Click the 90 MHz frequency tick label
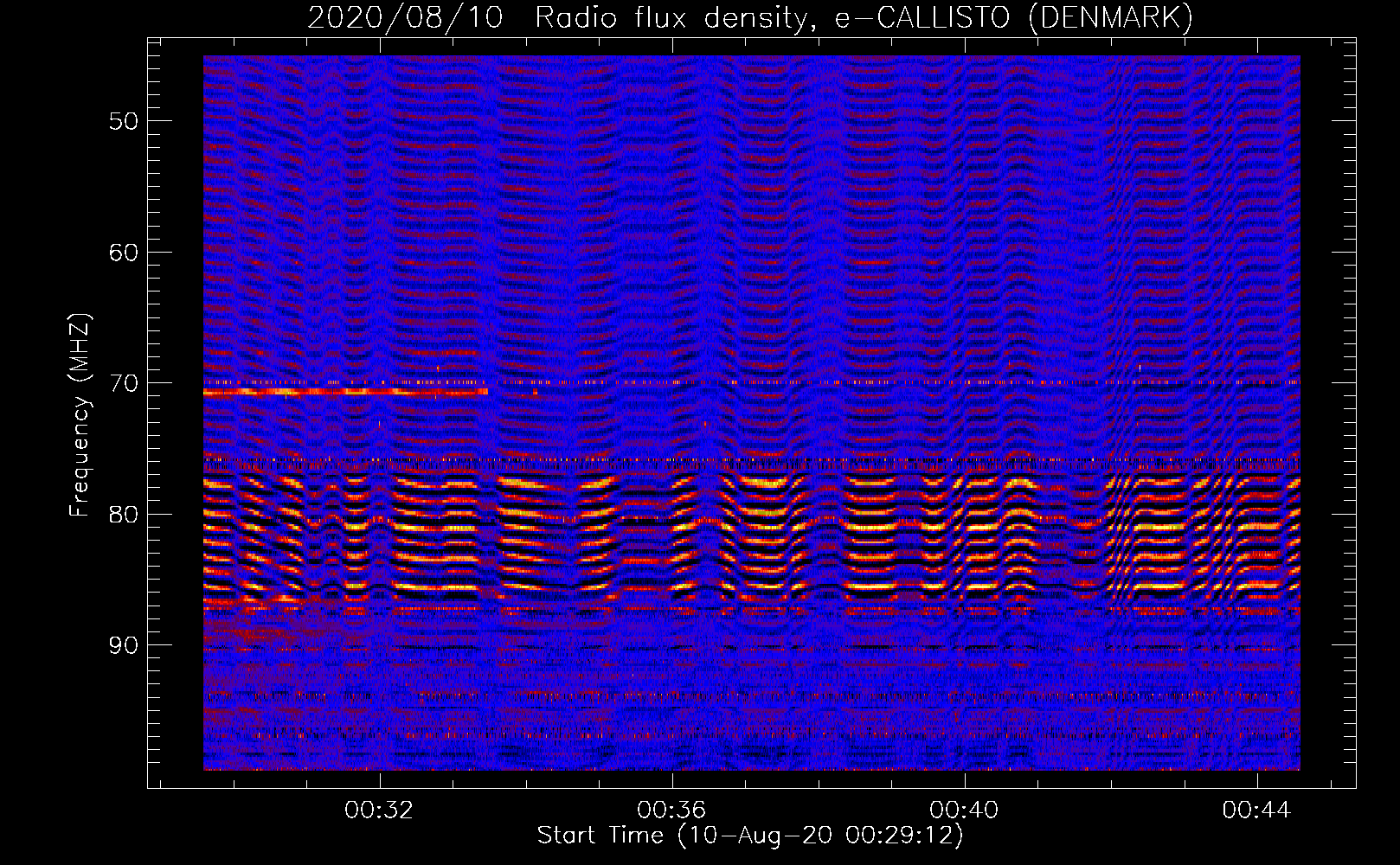This screenshot has width=1400, height=865. pos(124,645)
